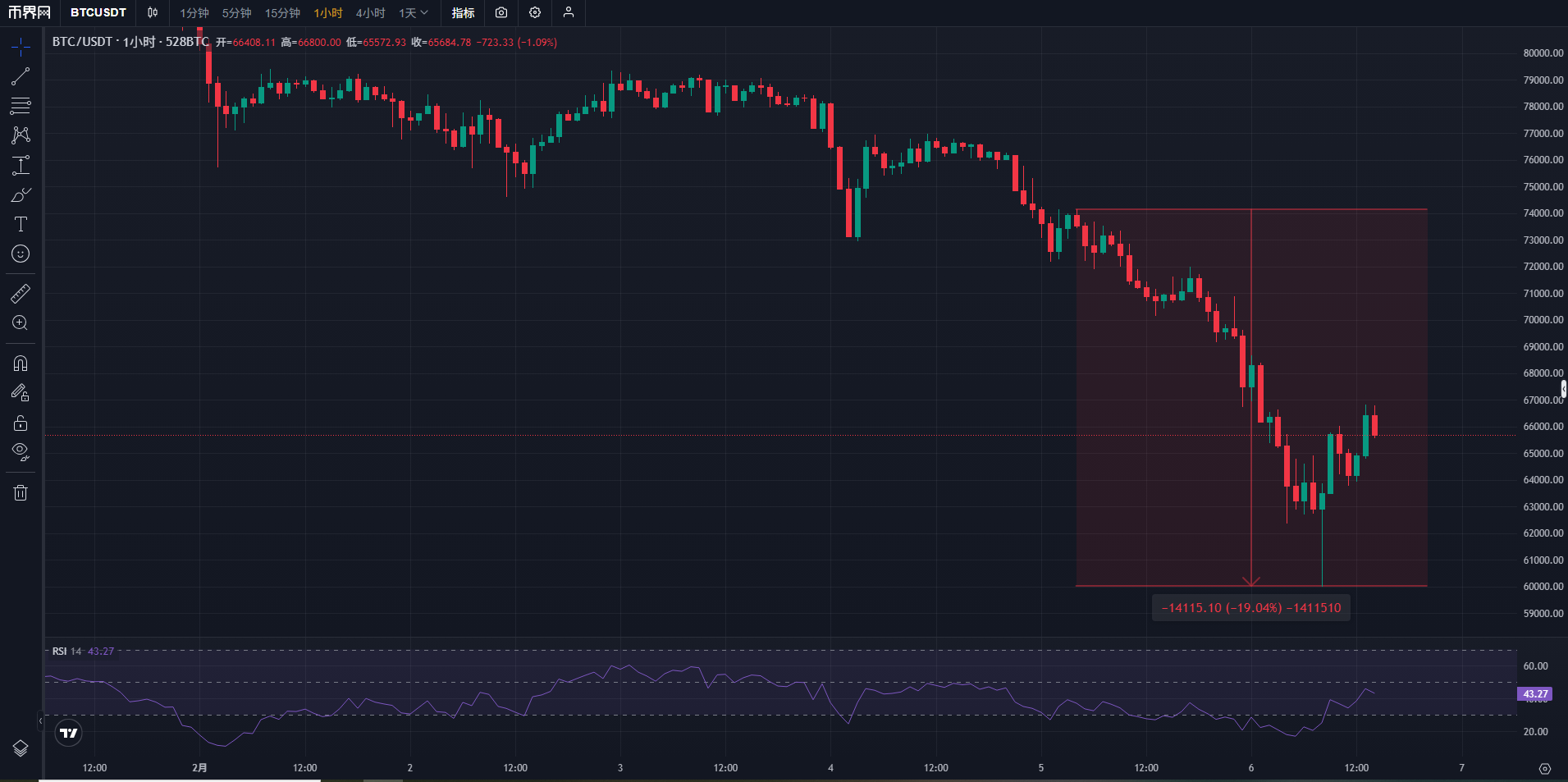Choose the brush drawing tool
Screen dimensions: 1568x782
[21, 194]
